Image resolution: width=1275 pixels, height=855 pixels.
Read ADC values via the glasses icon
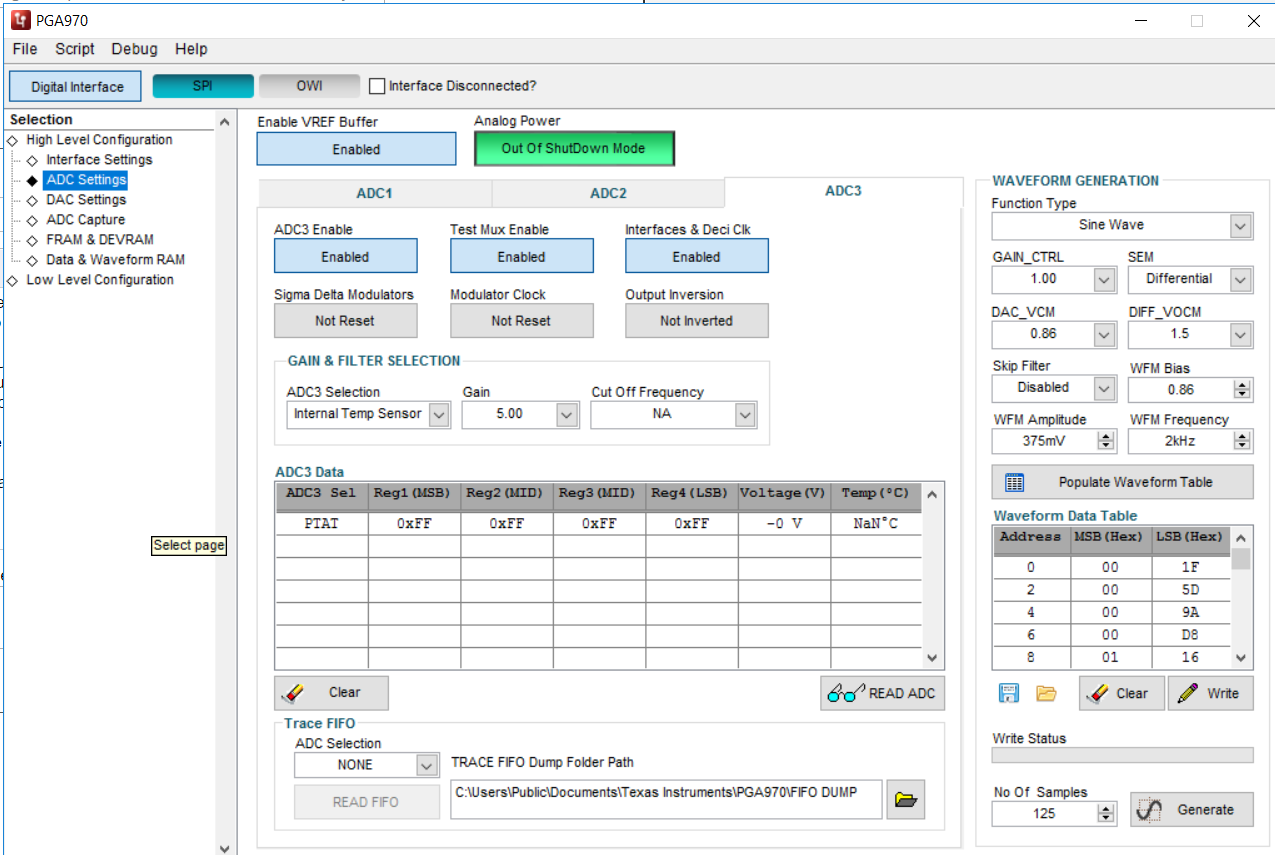[881, 693]
